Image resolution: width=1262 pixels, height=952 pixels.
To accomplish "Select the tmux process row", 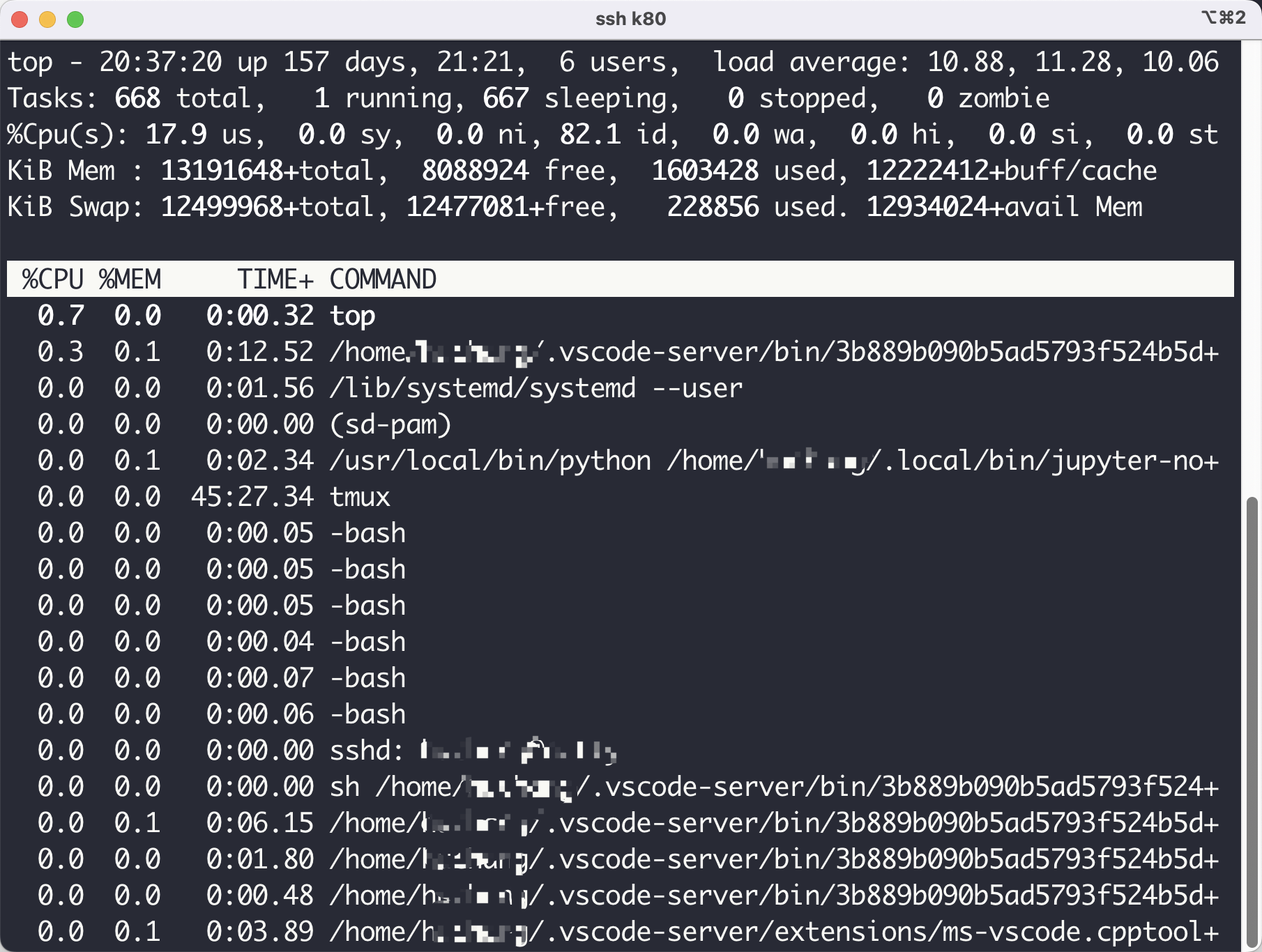I will (360, 497).
